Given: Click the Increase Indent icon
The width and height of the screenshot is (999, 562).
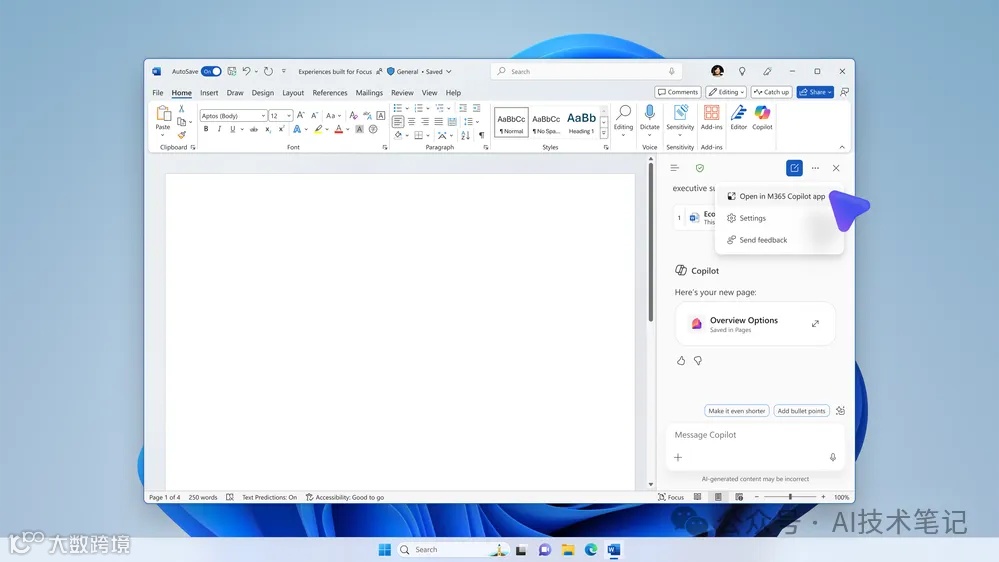Looking at the screenshot, I should tap(477, 108).
